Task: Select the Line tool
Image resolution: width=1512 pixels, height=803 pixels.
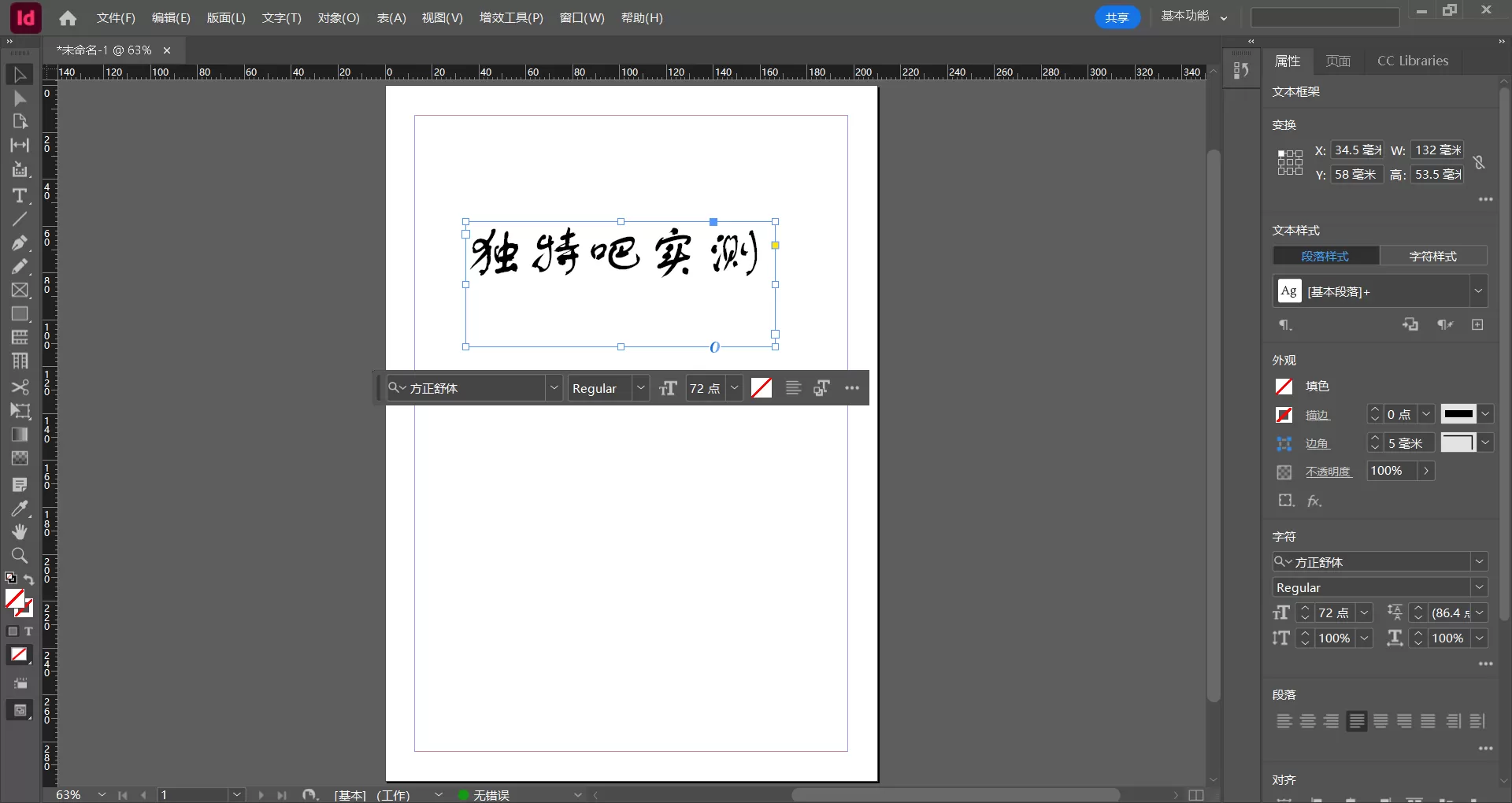Action: click(x=19, y=220)
